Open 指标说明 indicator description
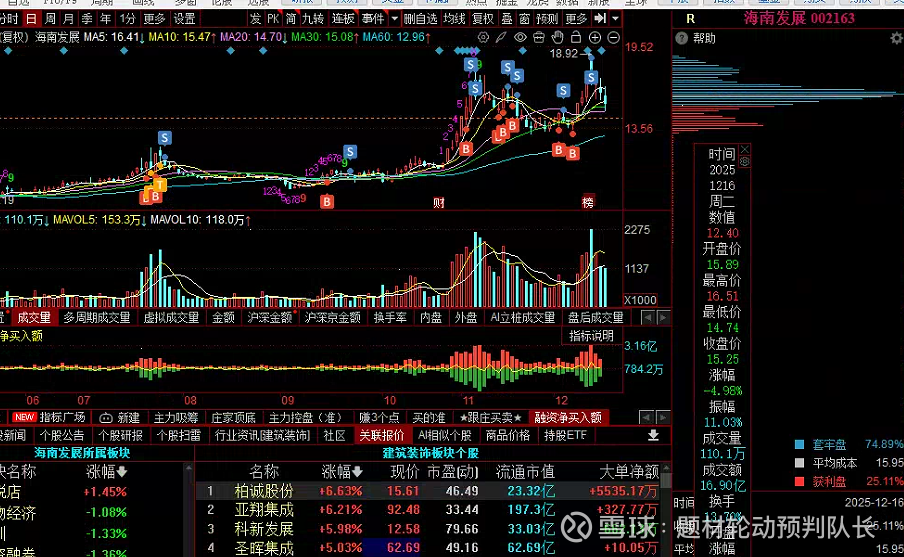 (592, 336)
